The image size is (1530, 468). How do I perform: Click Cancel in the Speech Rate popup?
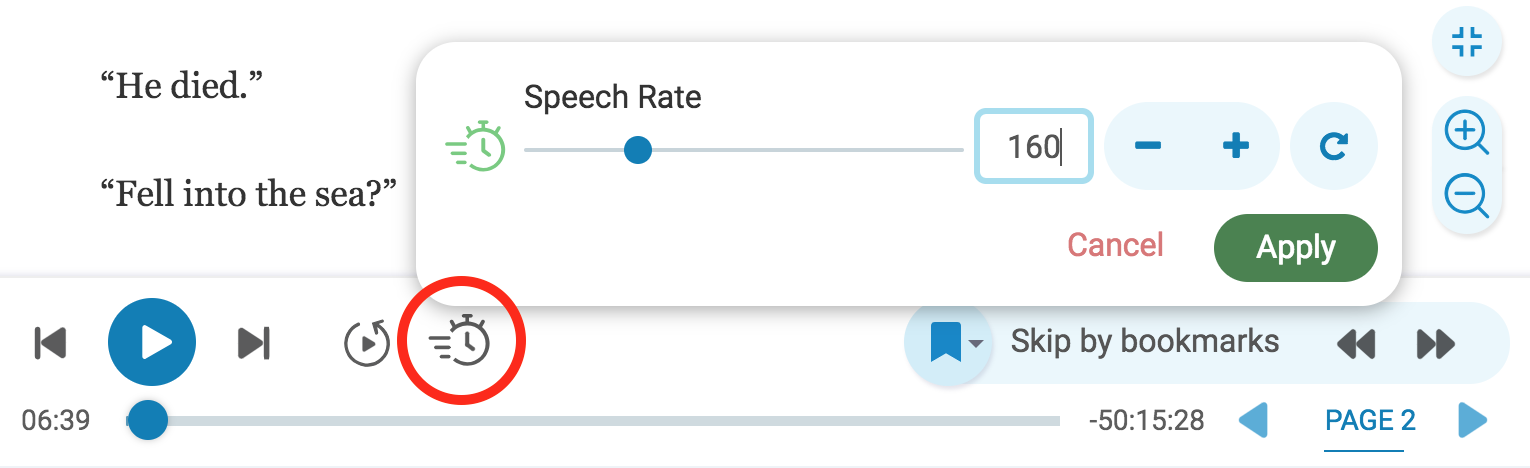click(x=1115, y=245)
